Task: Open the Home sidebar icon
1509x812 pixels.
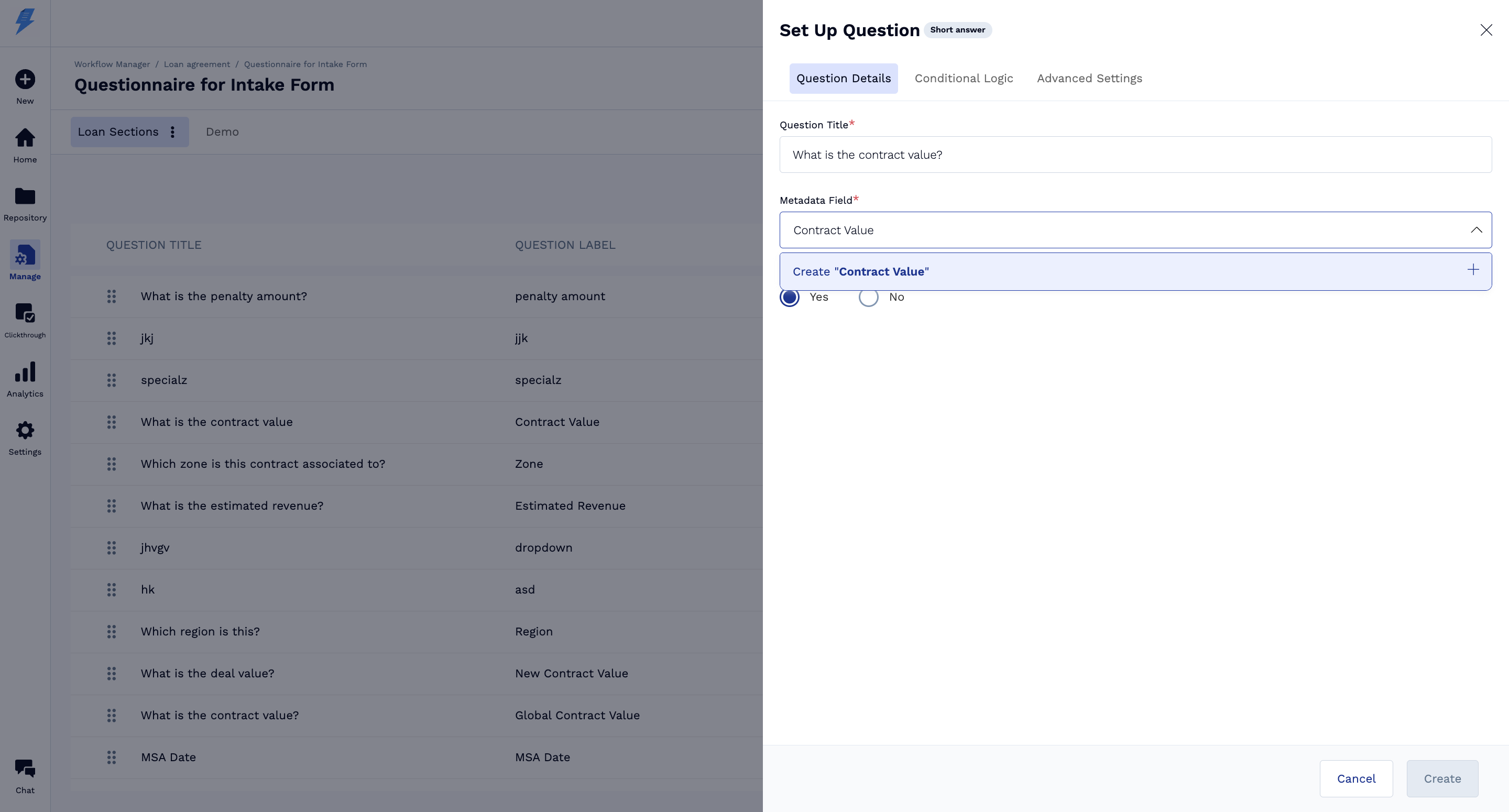Action: (25, 138)
